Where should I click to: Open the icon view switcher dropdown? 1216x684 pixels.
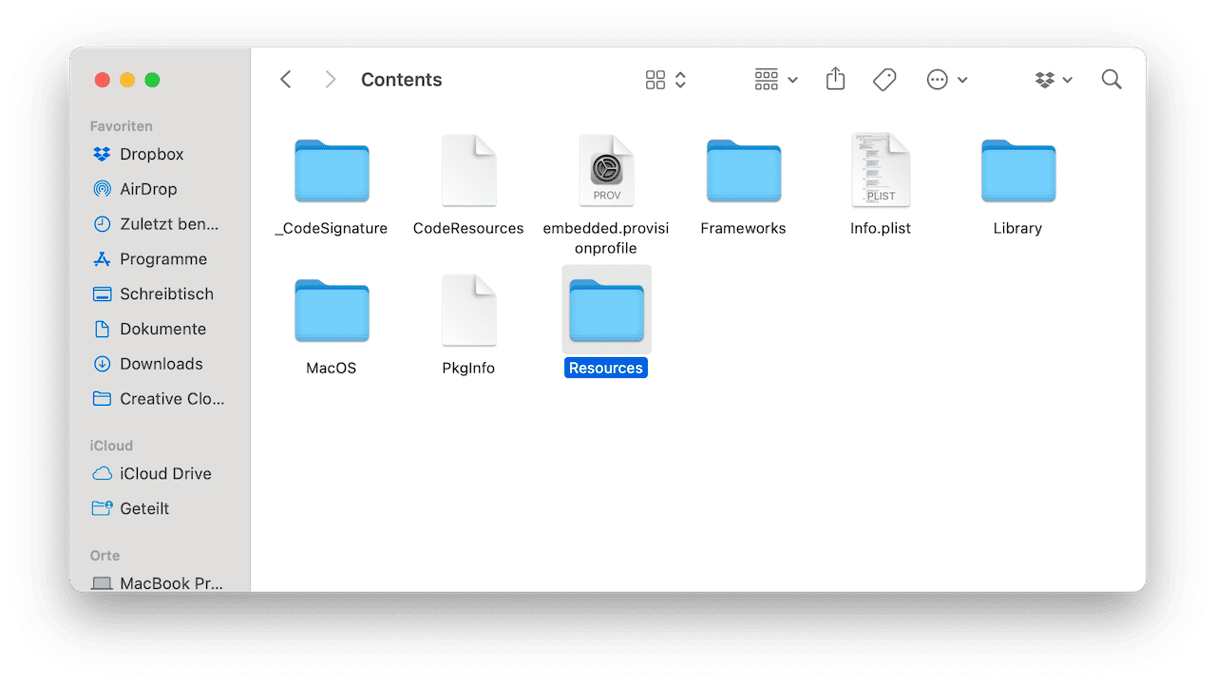[666, 80]
